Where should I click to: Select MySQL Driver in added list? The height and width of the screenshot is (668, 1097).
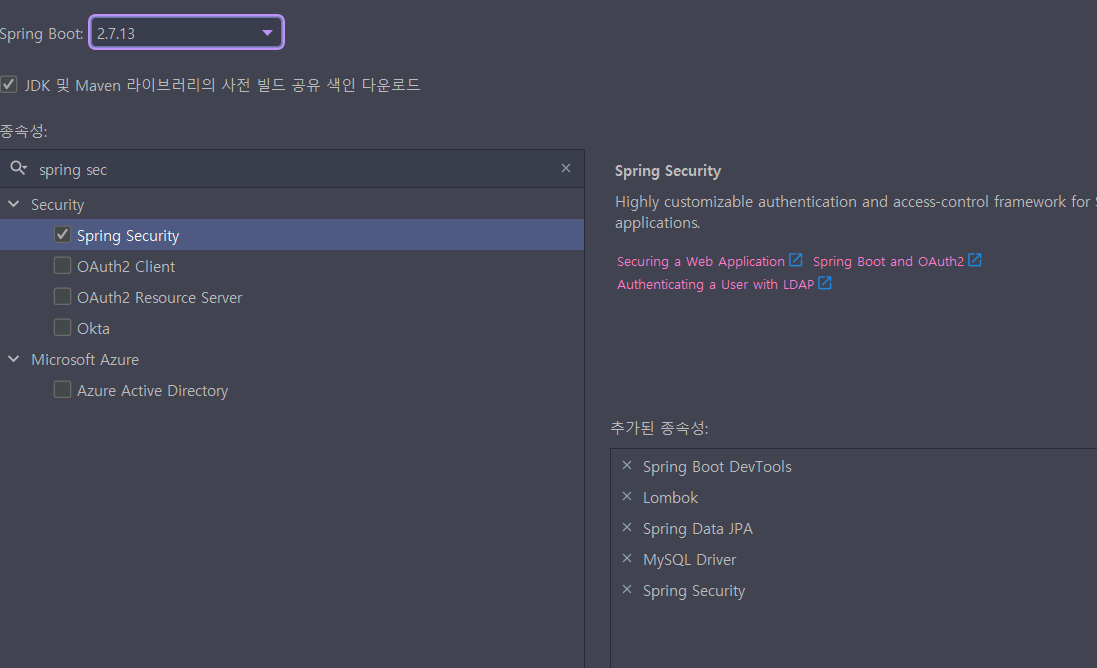click(x=689, y=560)
